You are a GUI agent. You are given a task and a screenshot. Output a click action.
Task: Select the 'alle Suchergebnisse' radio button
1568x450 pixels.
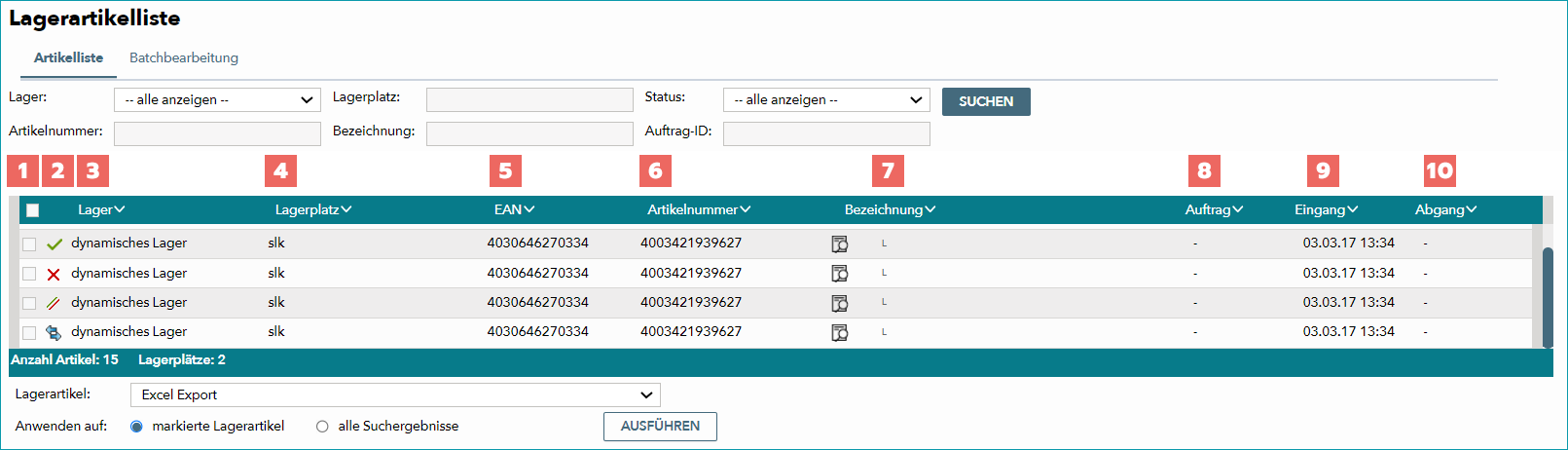[322, 427]
